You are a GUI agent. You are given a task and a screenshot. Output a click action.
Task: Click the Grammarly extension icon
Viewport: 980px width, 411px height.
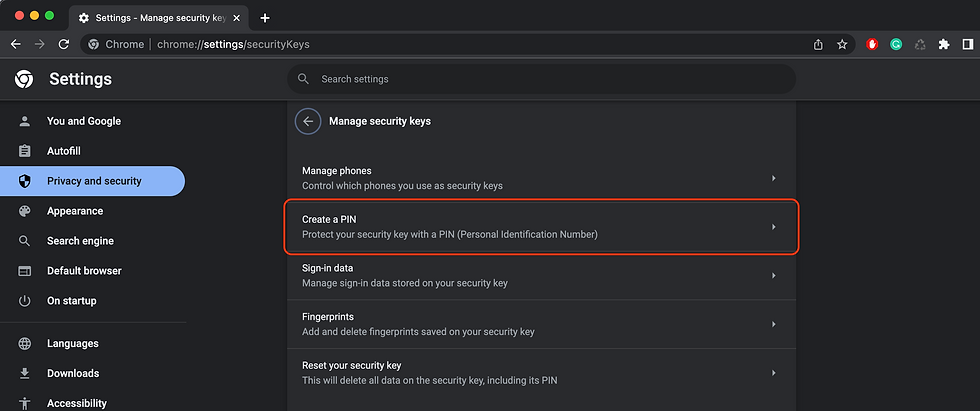pyautogui.click(x=896, y=44)
